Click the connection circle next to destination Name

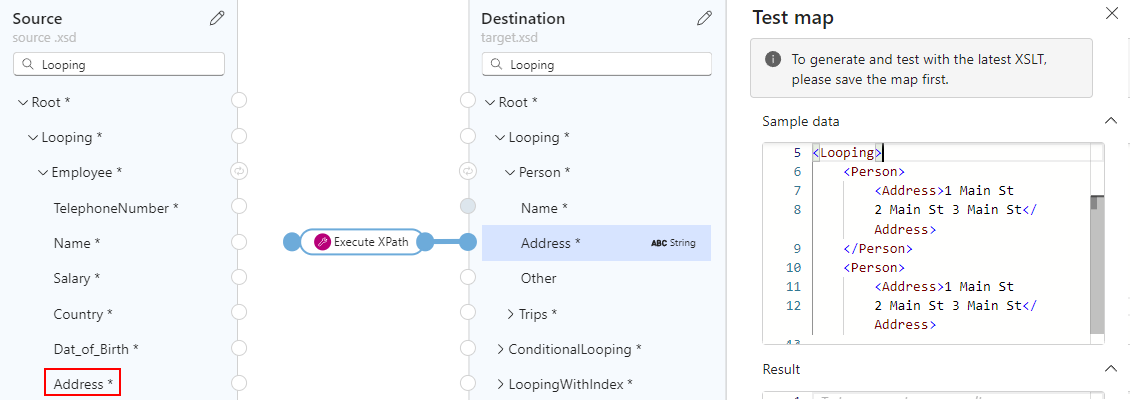coord(467,207)
